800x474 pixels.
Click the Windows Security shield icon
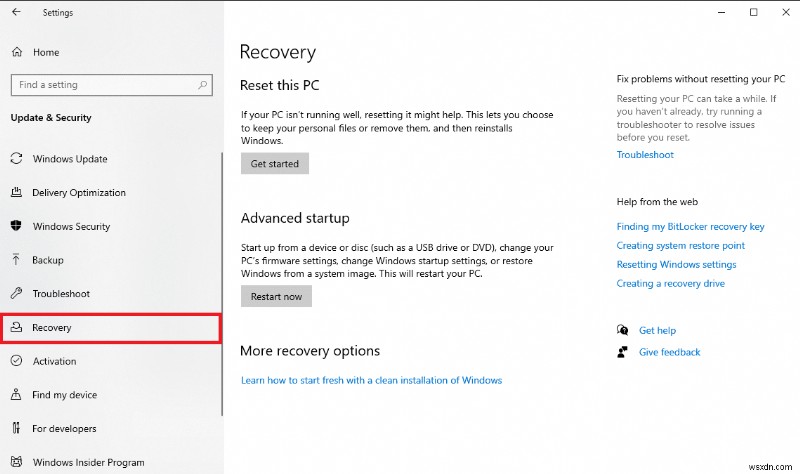16,226
